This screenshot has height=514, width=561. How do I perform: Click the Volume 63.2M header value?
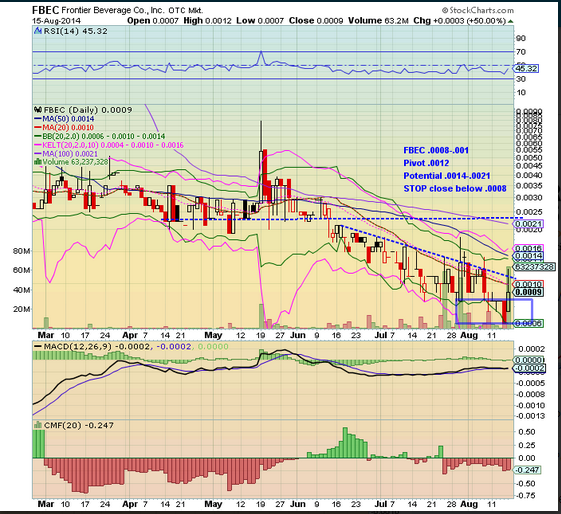point(378,21)
